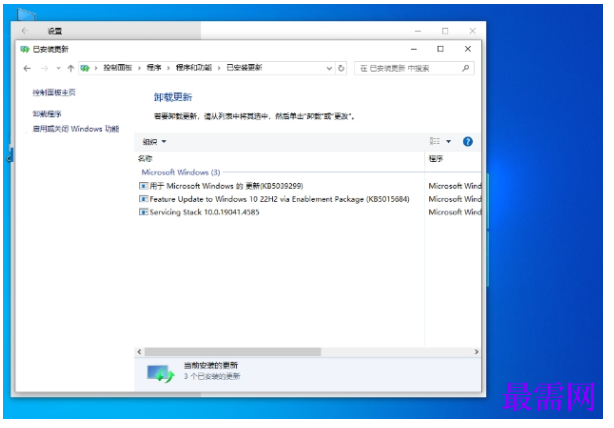Open the recent locations chevron next to forward arrow
This screenshot has height=428, width=614.
[58, 68]
